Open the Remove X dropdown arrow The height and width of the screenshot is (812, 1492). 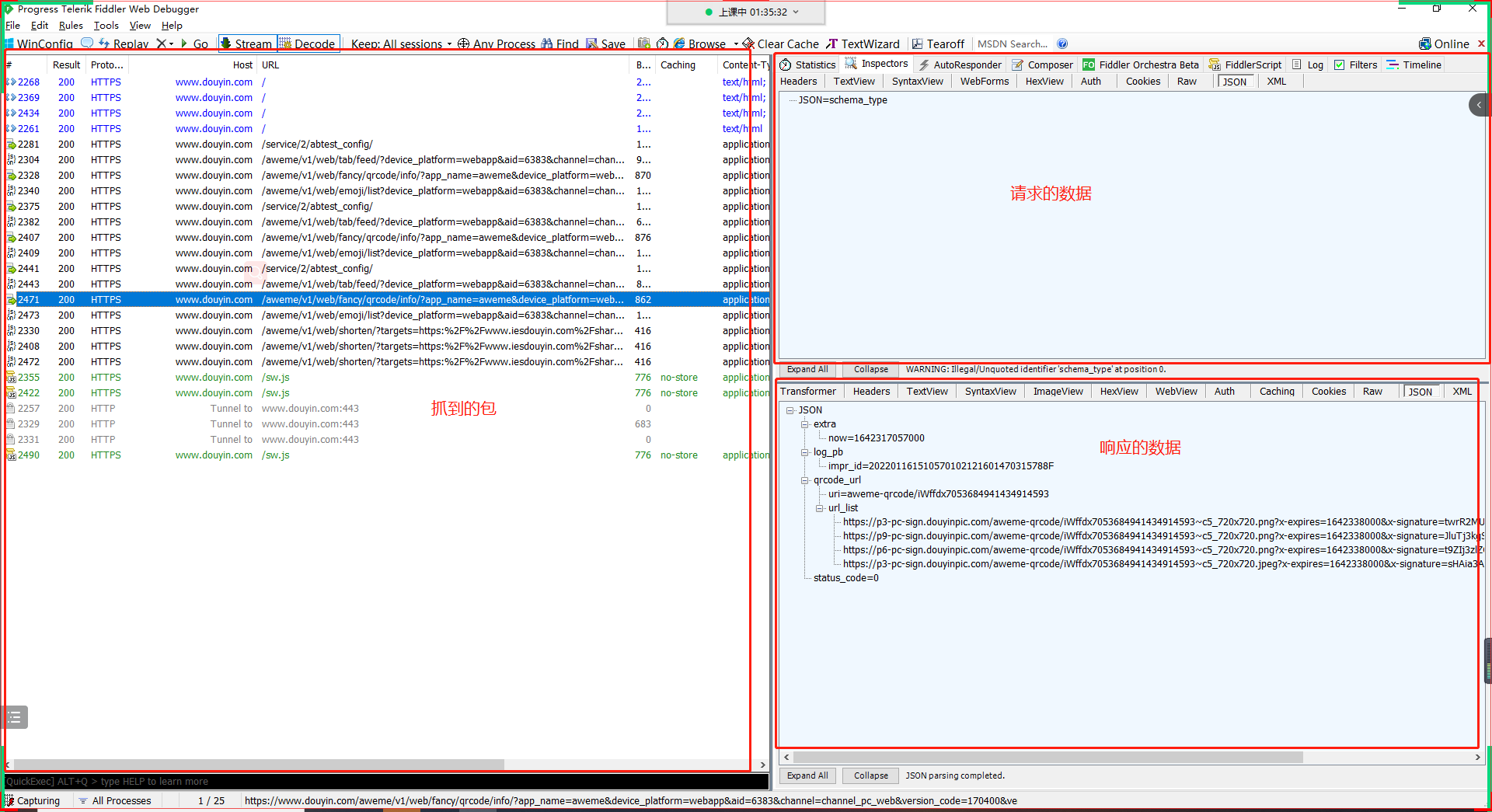[171, 44]
